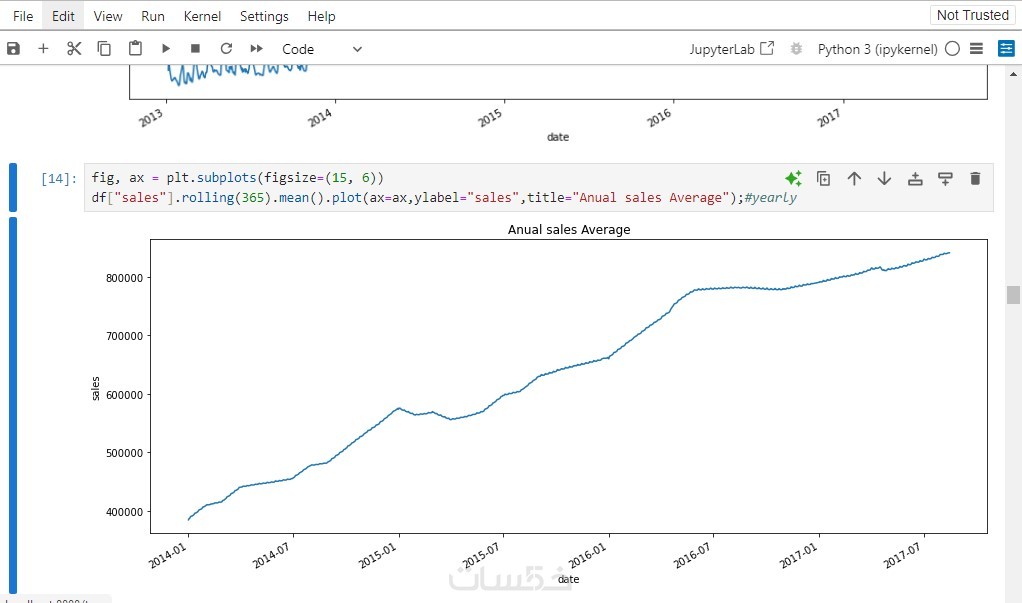Restart kernel and run all cells
Screen dimensions: 1022x603
pyautogui.click(x=257, y=49)
